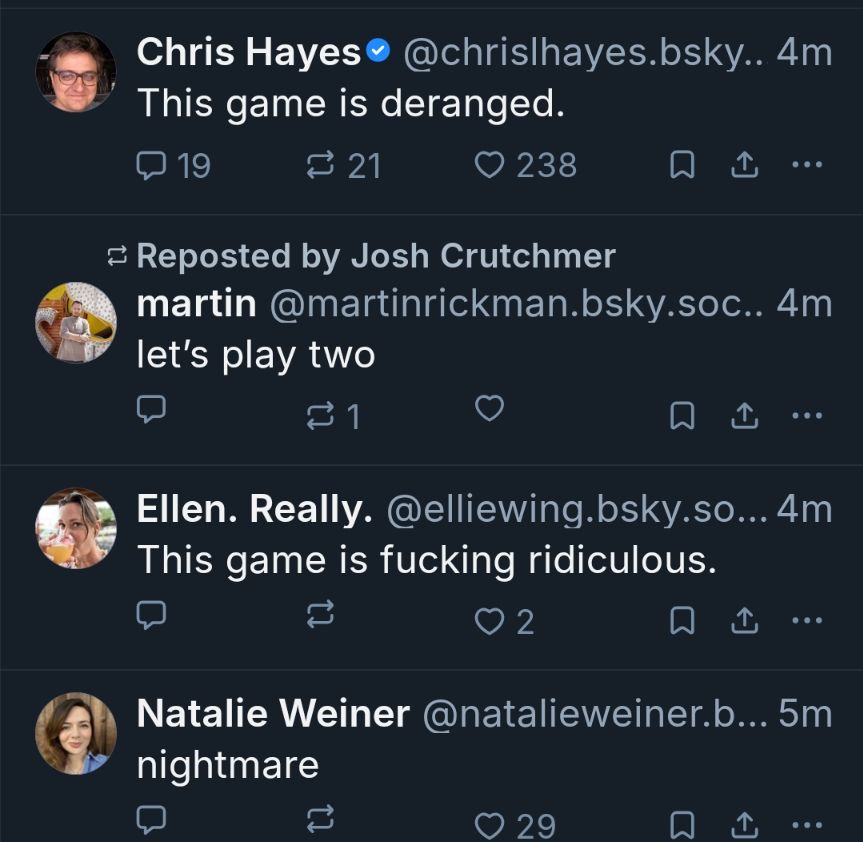Image resolution: width=863 pixels, height=842 pixels.
Task: View Natalie Weiner's avatar photo
Action: point(76,733)
